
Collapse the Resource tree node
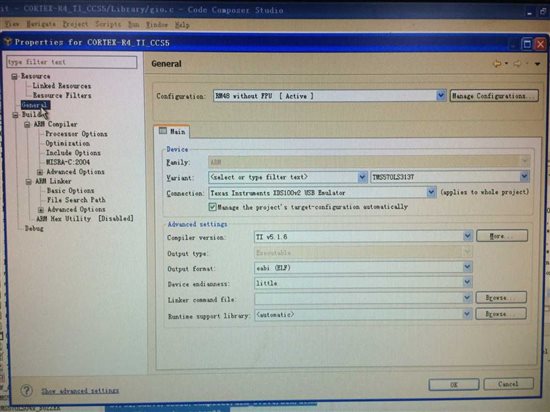[x=14, y=76]
